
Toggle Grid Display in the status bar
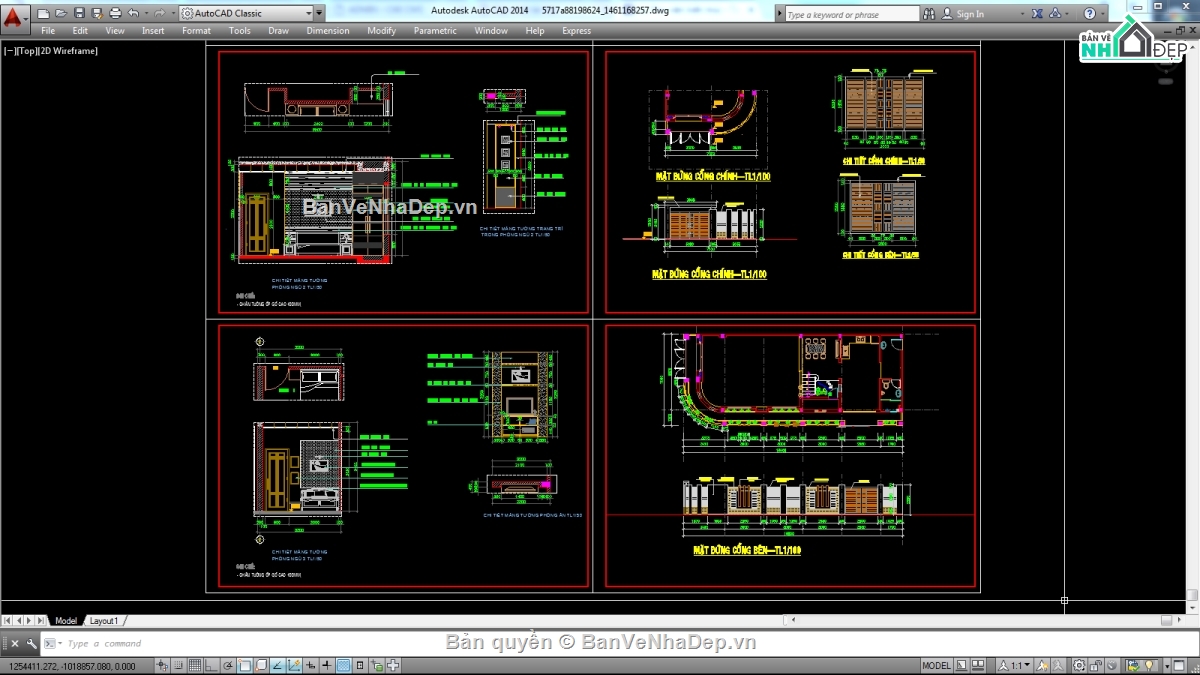coord(195,666)
